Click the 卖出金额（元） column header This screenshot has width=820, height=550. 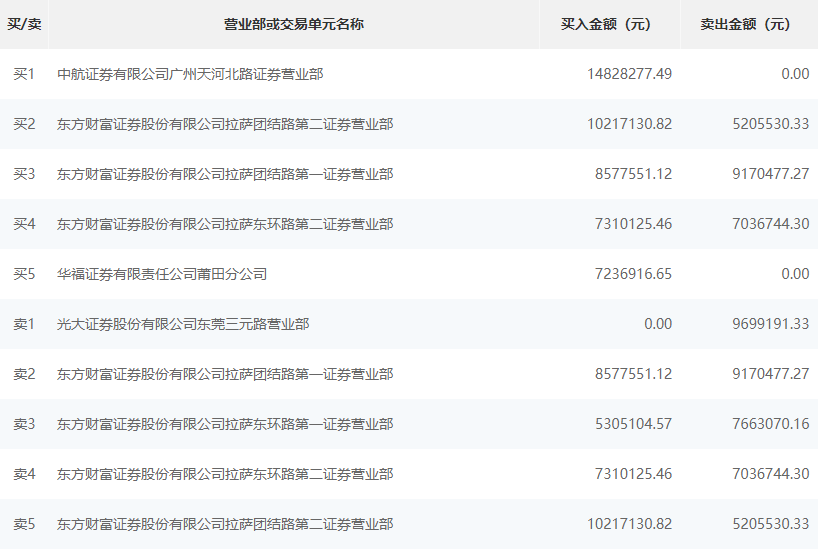tap(745, 24)
